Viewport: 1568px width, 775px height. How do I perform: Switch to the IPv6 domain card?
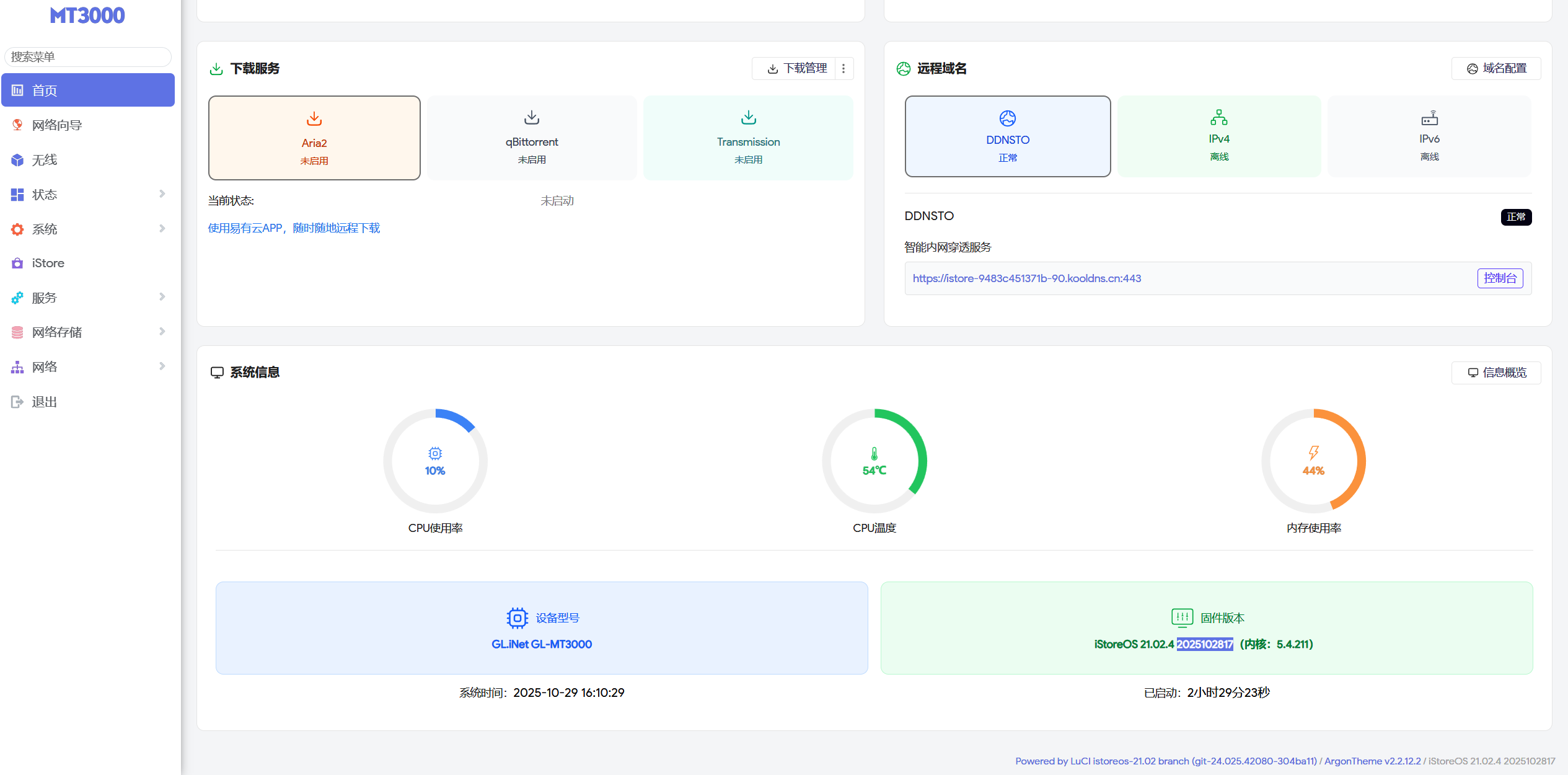coord(1429,136)
